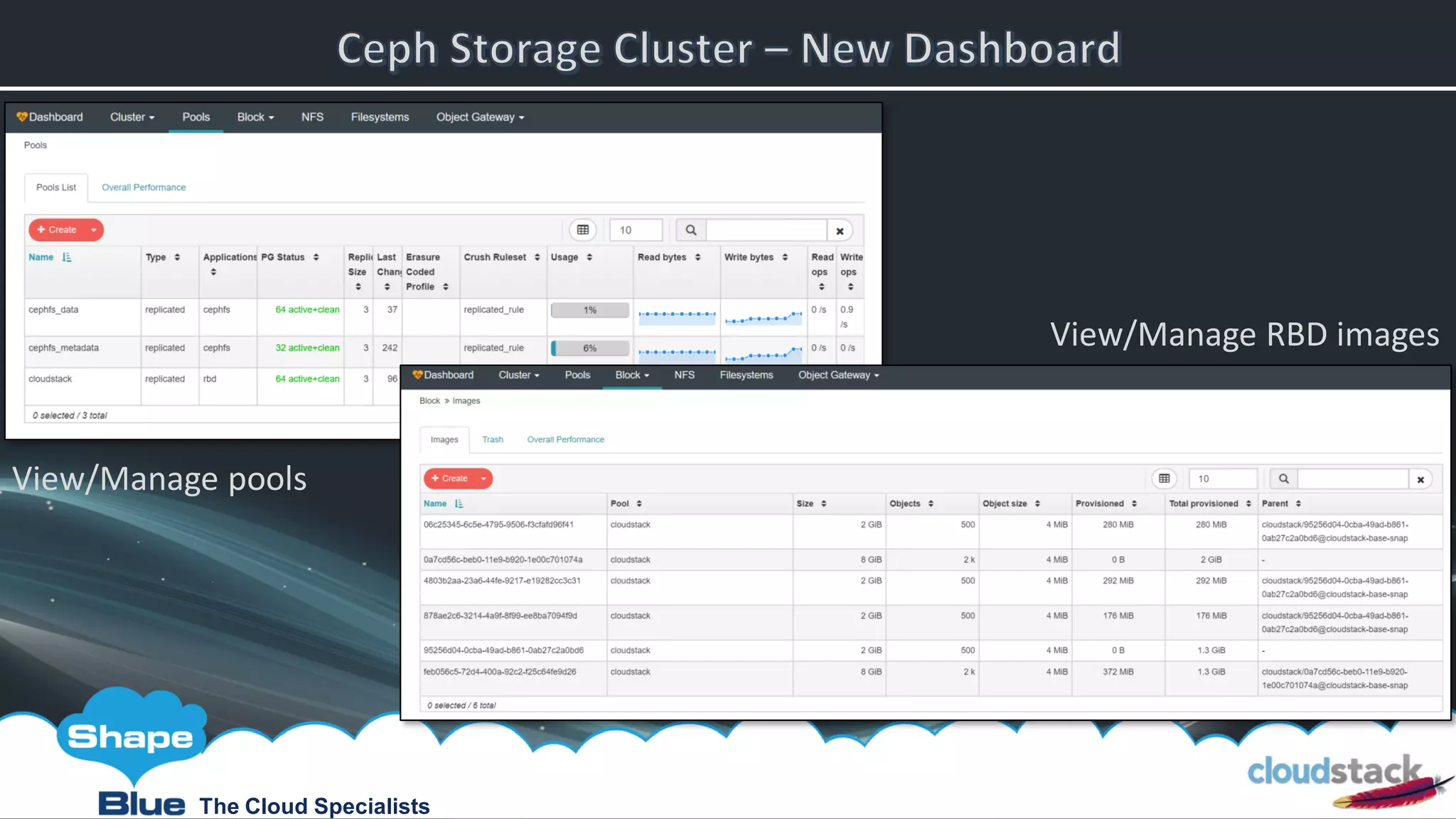Select cloudstack pool row name

[x=50, y=379]
